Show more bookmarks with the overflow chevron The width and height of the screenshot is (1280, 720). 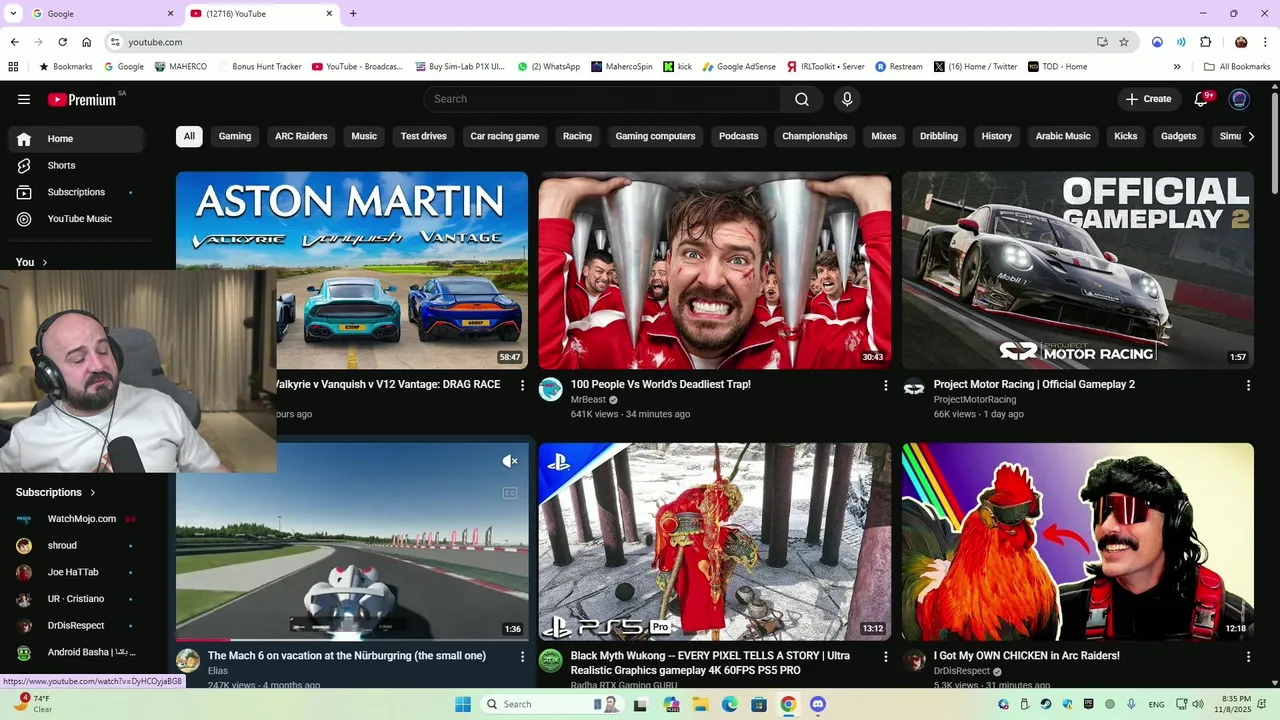pyautogui.click(x=1177, y=67)
